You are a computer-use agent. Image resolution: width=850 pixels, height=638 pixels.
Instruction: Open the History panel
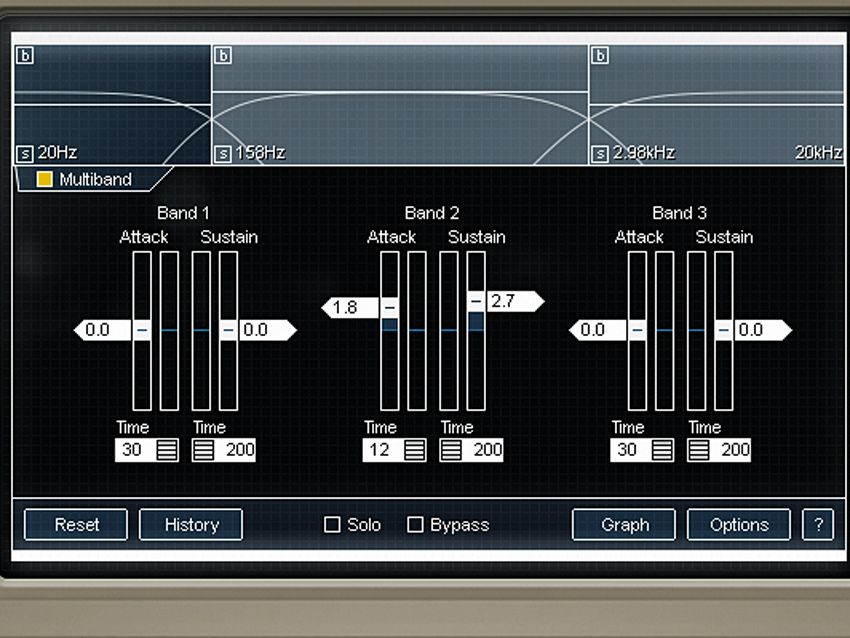pos(190,524)
